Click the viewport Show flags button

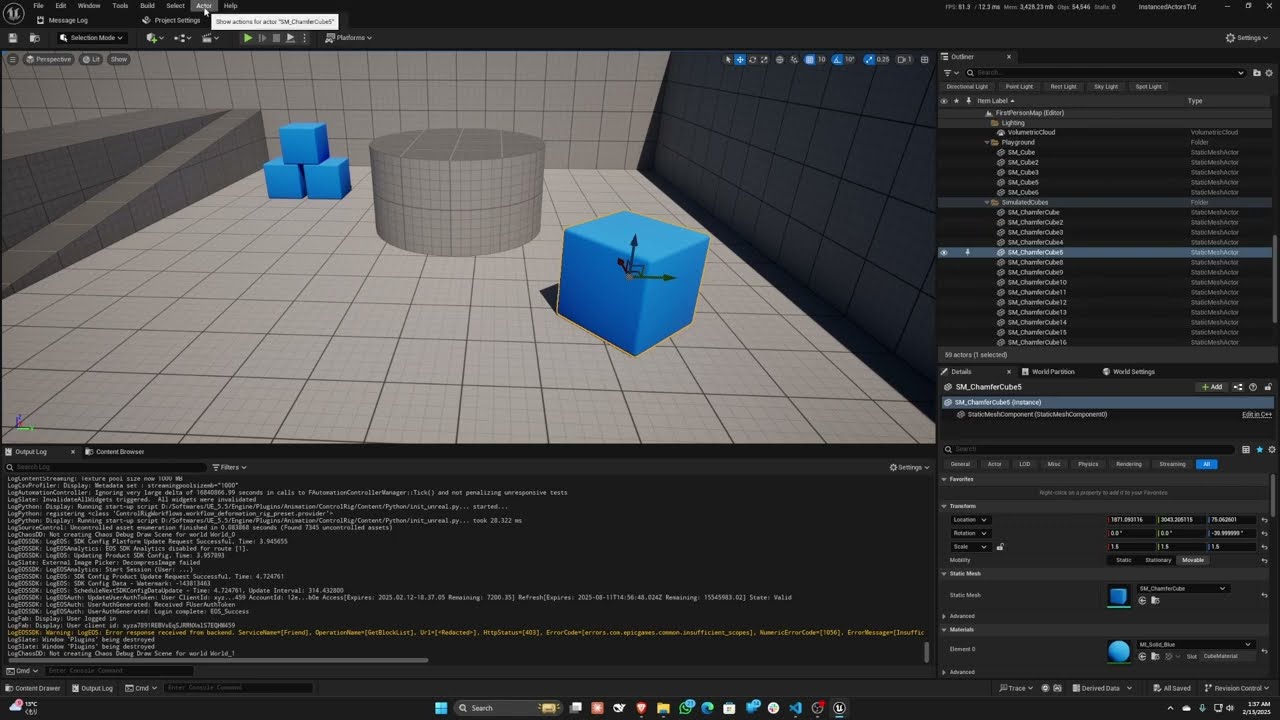[119, 59]
